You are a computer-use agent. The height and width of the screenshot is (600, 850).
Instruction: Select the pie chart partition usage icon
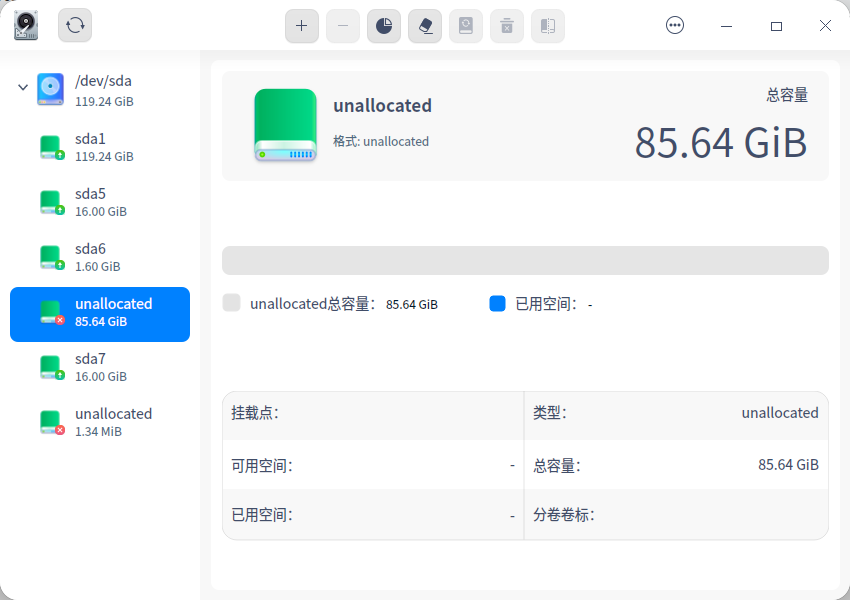click(384, 26)
